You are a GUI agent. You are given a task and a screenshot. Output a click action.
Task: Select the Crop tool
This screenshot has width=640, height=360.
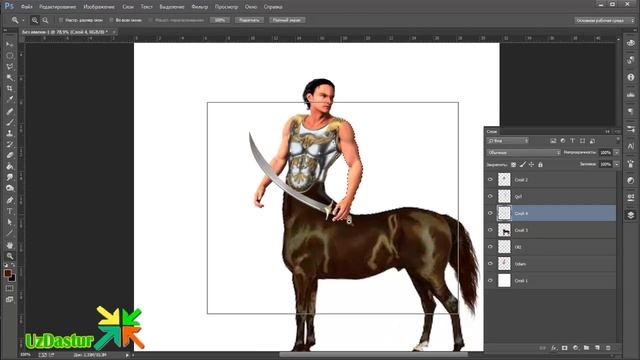[x=9, y=89]
